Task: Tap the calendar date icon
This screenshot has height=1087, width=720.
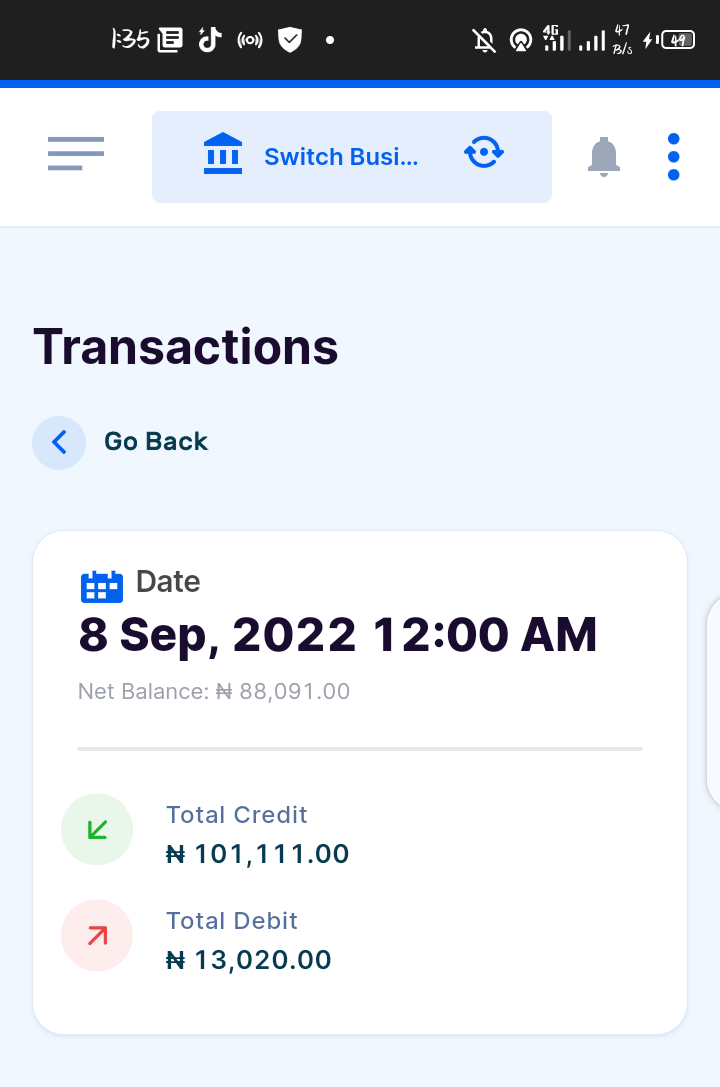Action: [x=101, y=585]
